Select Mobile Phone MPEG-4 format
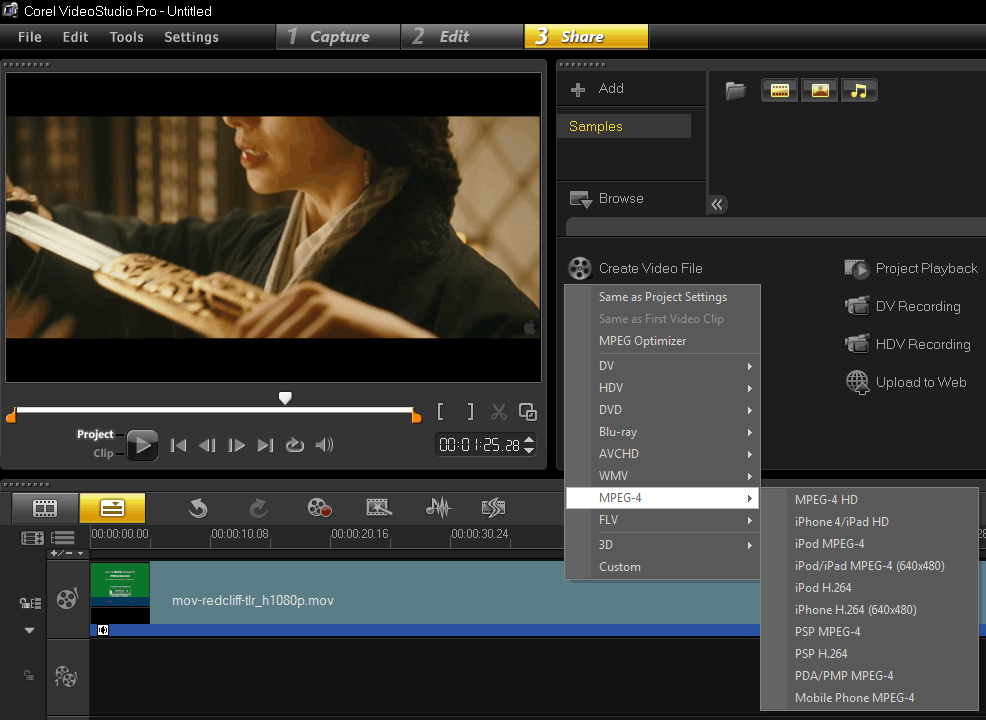Viewport: 986px width, 720px height. coord(869,698)
